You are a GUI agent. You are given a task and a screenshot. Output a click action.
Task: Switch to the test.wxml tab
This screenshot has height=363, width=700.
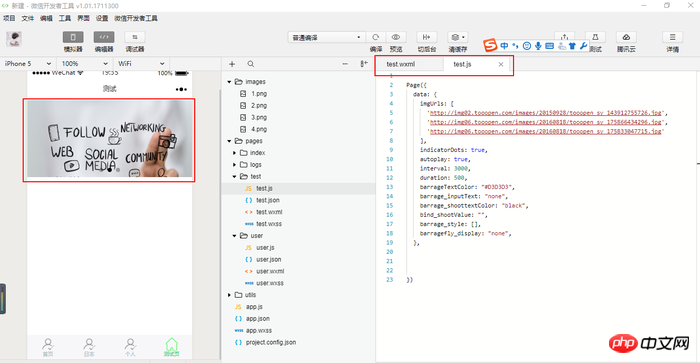point(400,64)
